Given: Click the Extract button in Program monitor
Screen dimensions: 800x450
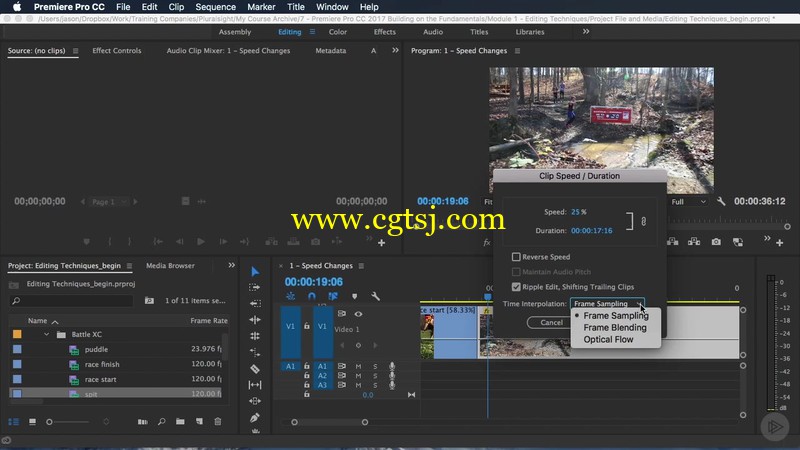Looking at the screenshot, I should [x=694, y=242].
